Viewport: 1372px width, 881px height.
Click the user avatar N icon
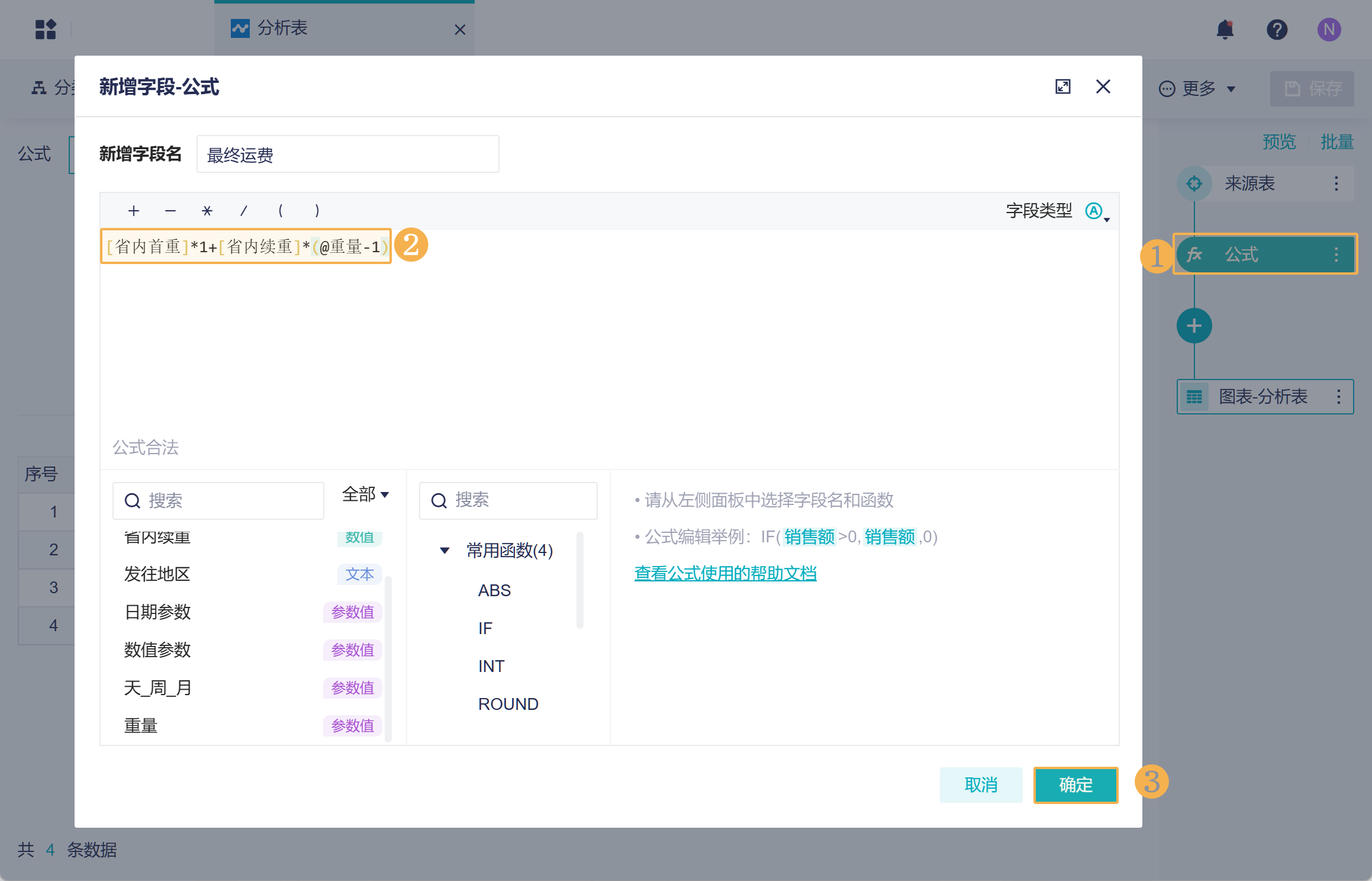pos(1329,30)
